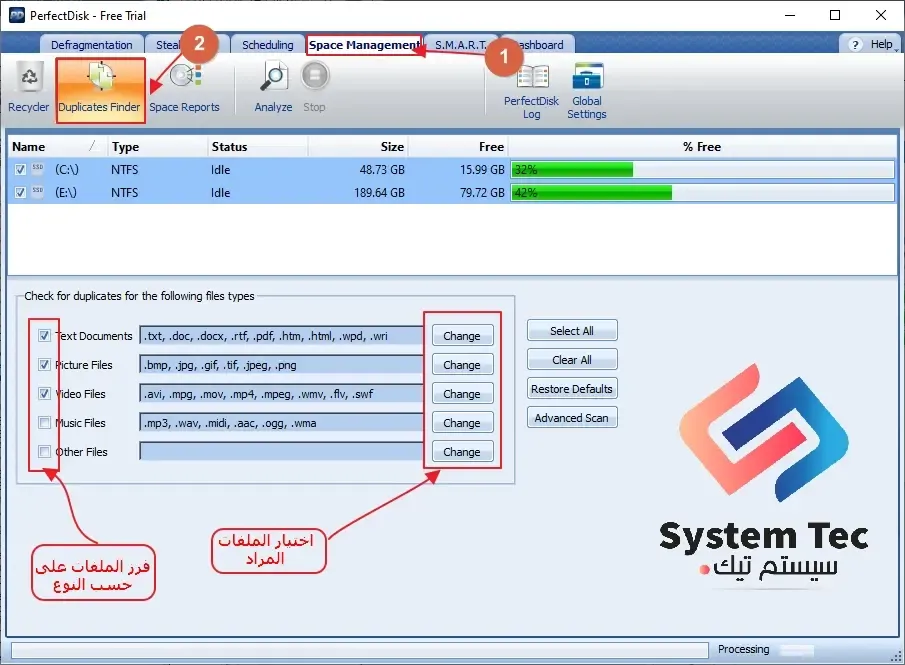Click the SSD drive icon for C:\
The width and height of the screenshot is (905, 665).
point(38,169)
